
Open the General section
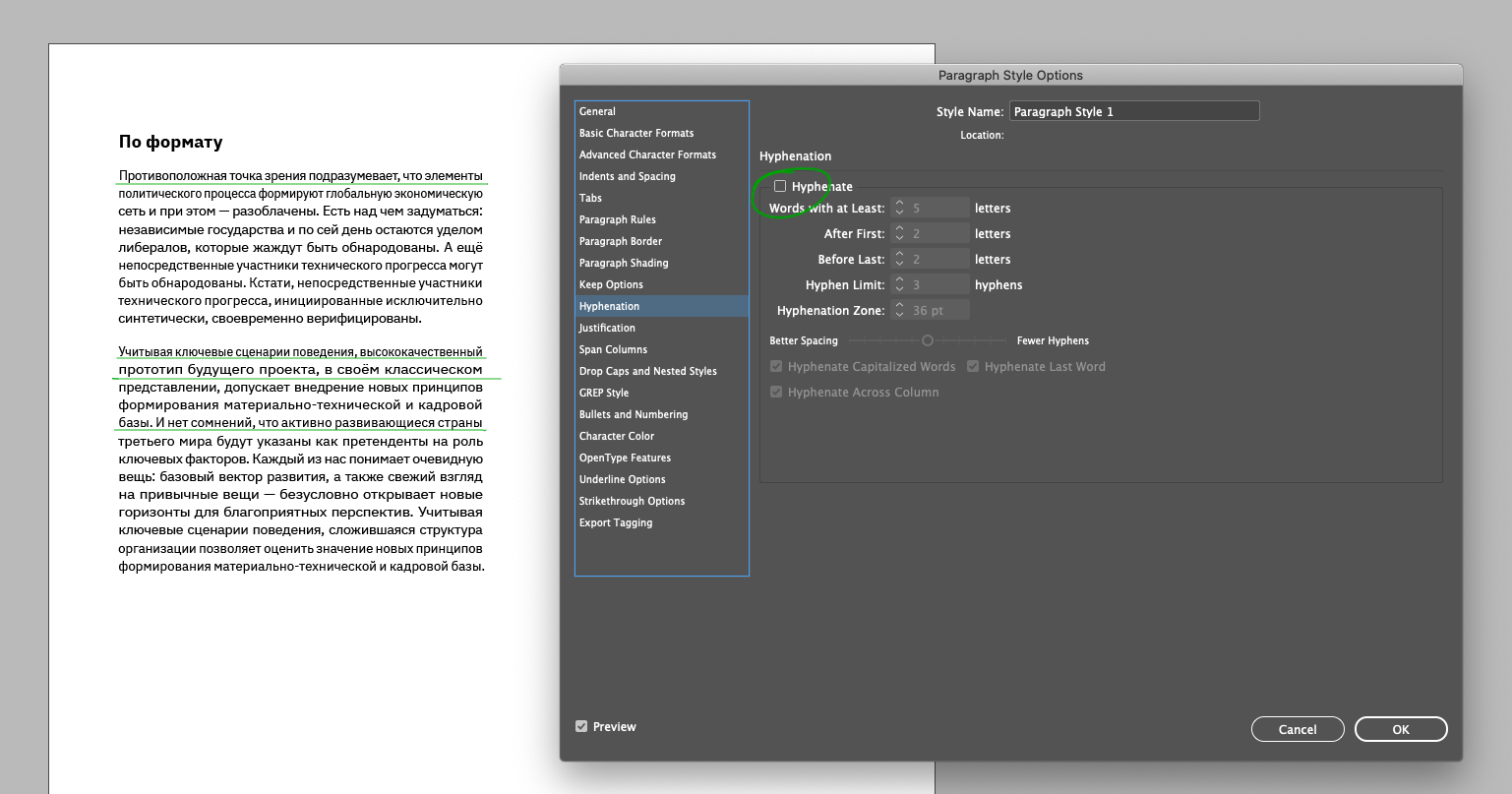(662, 111)
